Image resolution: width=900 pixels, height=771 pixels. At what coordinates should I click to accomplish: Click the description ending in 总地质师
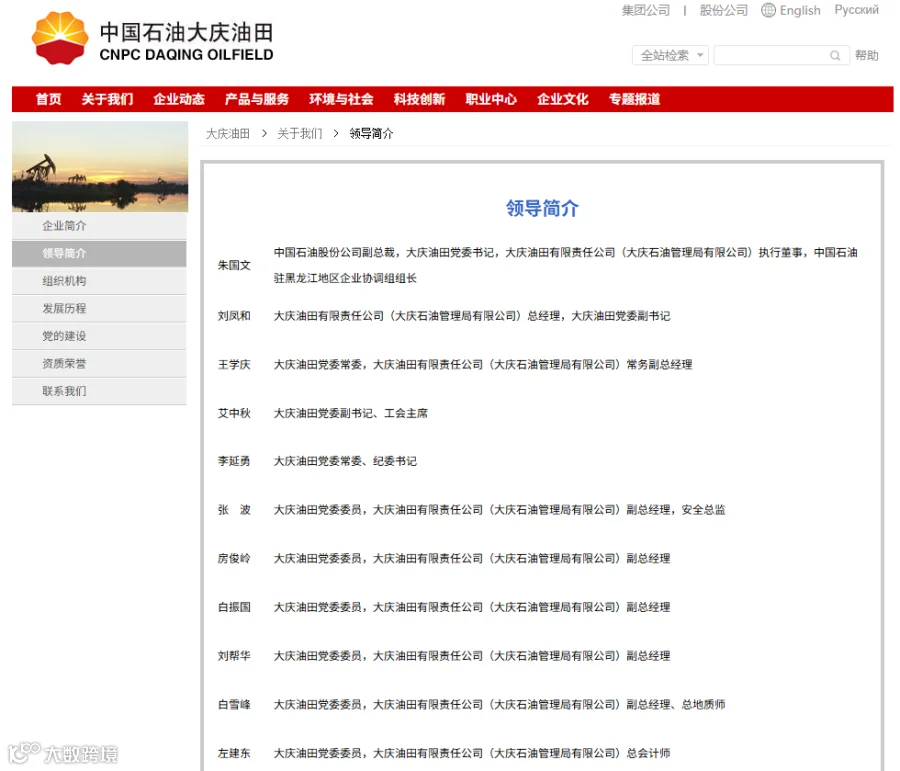click(499, 704)
